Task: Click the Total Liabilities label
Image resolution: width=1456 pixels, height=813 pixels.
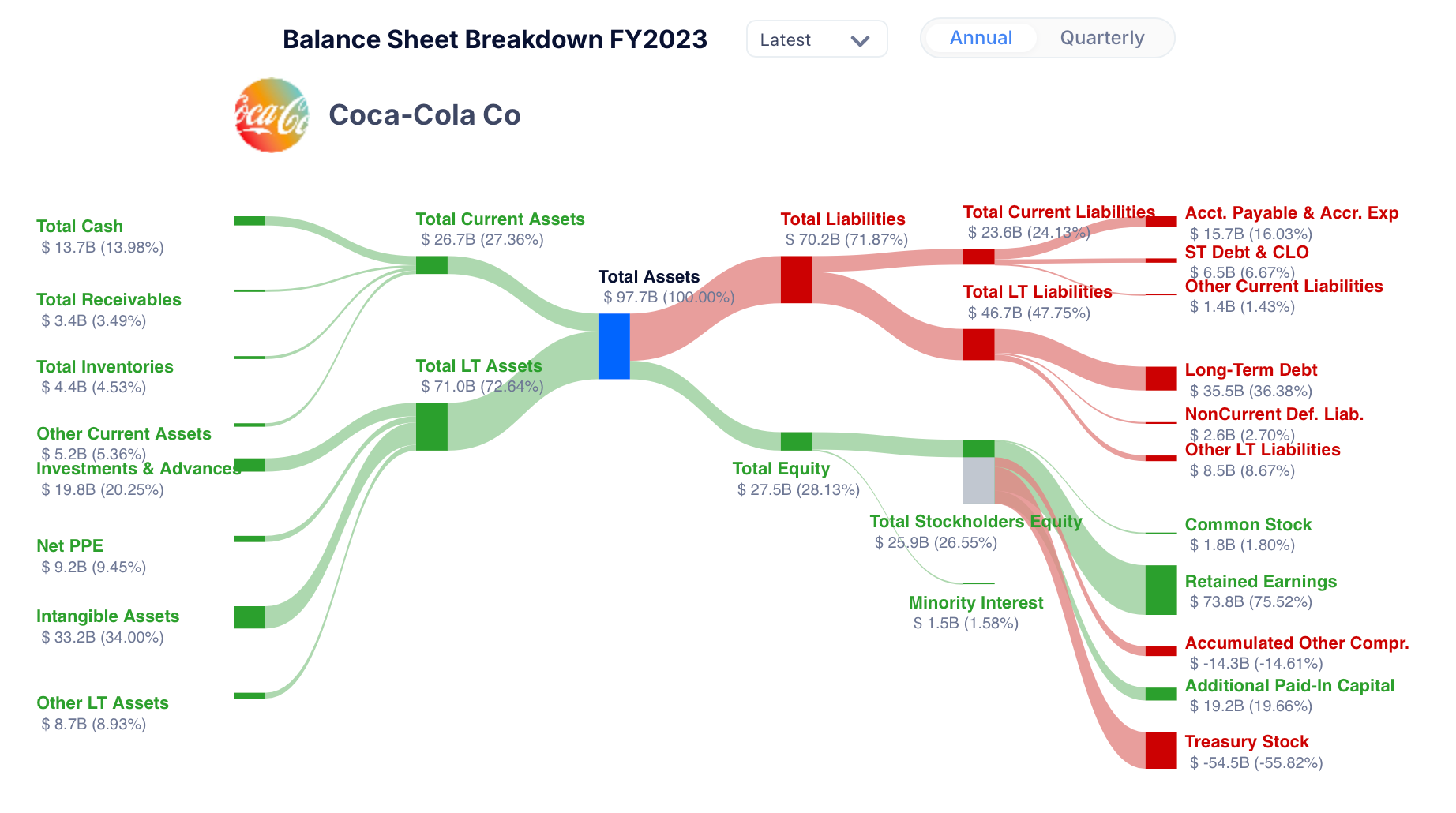Action: click(x=843, y=219)
